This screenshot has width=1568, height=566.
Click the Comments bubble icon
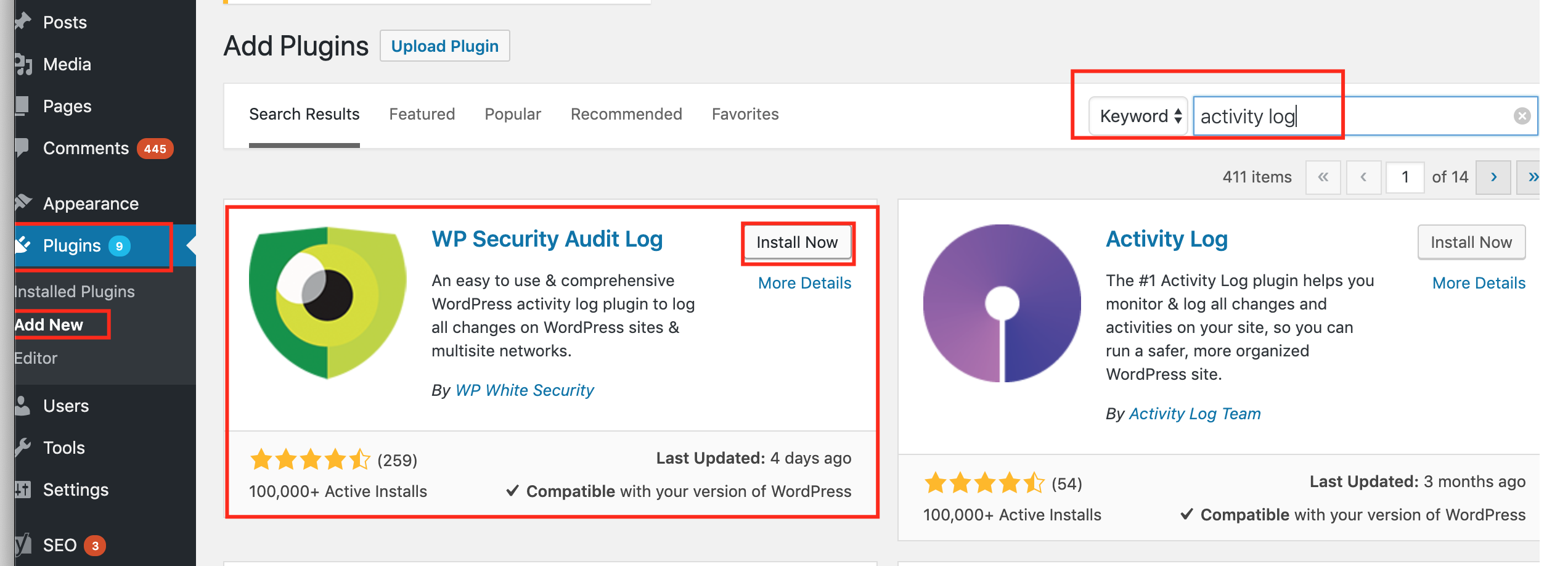coord(22,148)
